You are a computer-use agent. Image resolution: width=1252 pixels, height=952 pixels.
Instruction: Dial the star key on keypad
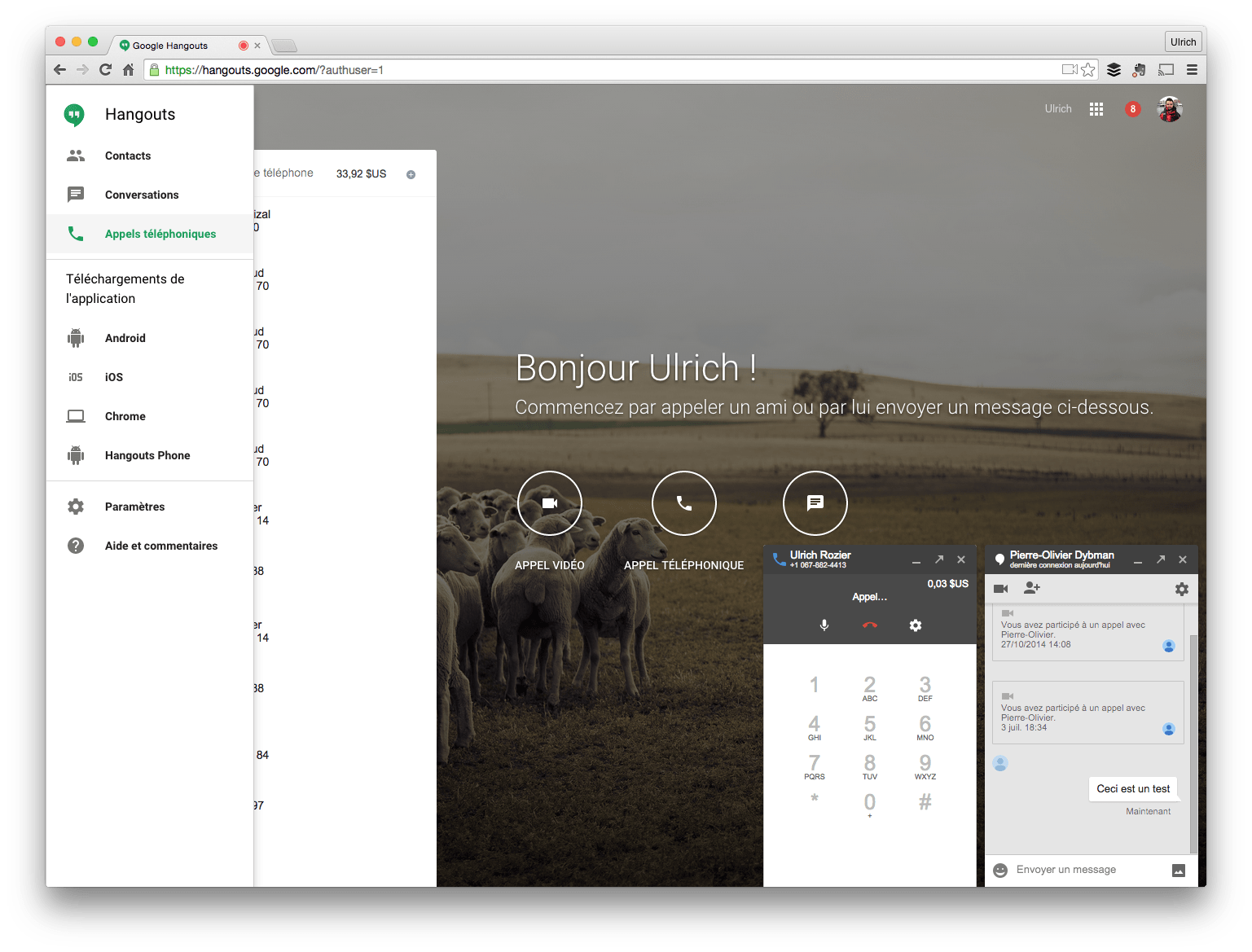point(815,800)
